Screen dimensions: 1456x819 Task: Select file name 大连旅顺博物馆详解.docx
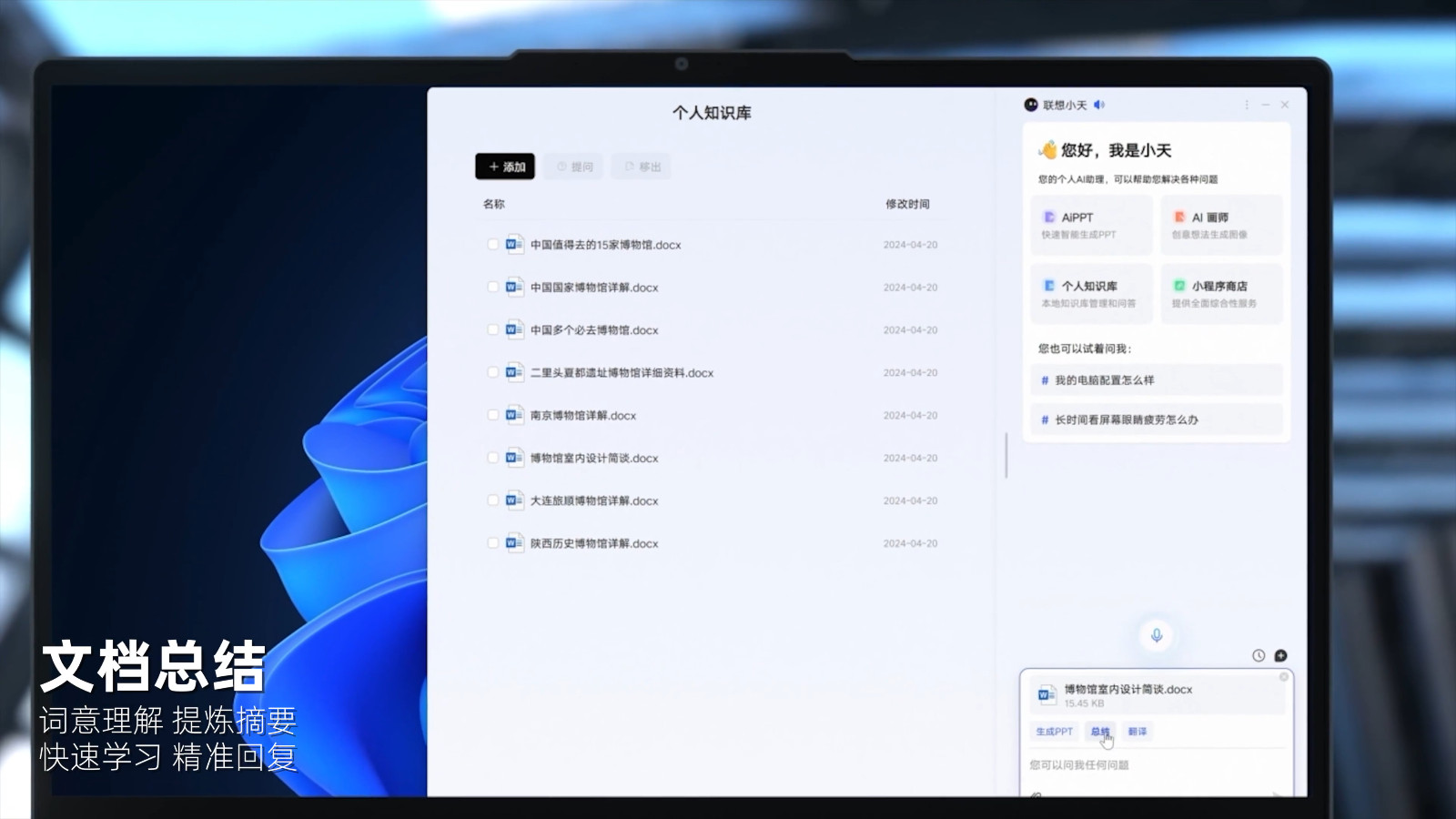coord(594,501)
